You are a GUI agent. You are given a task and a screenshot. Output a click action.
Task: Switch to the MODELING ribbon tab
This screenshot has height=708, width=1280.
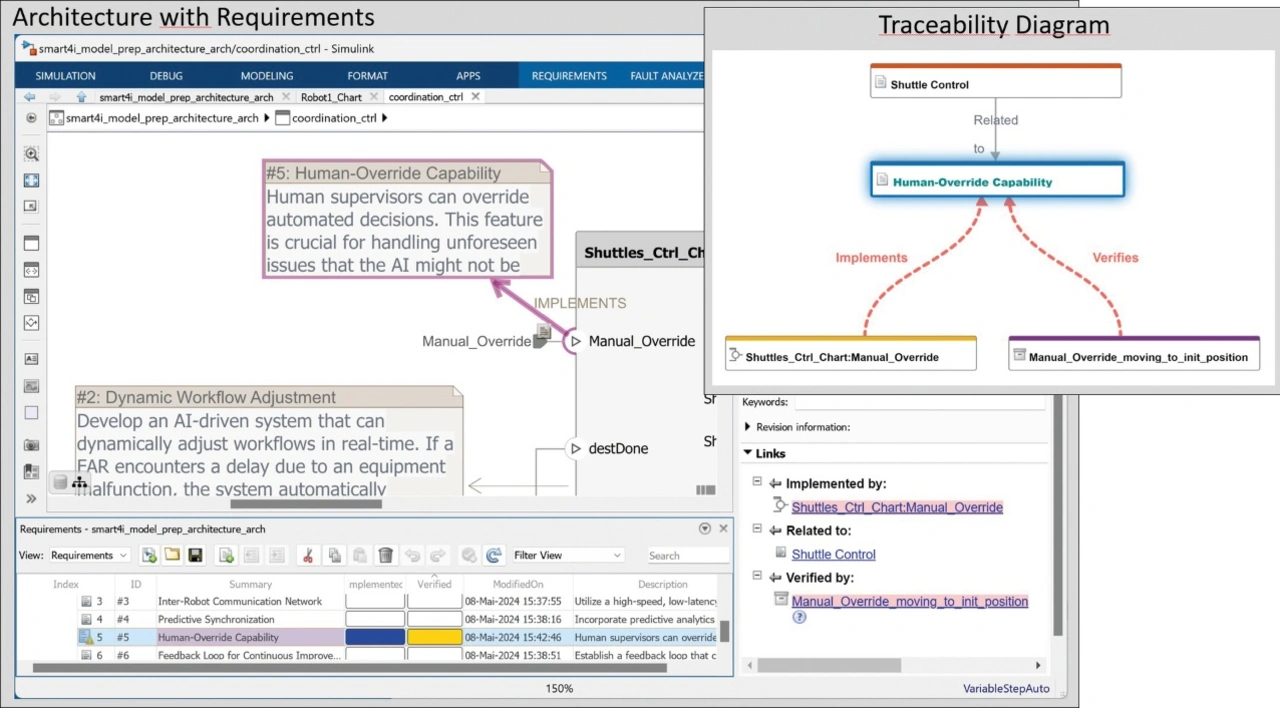tap(266, 76)
